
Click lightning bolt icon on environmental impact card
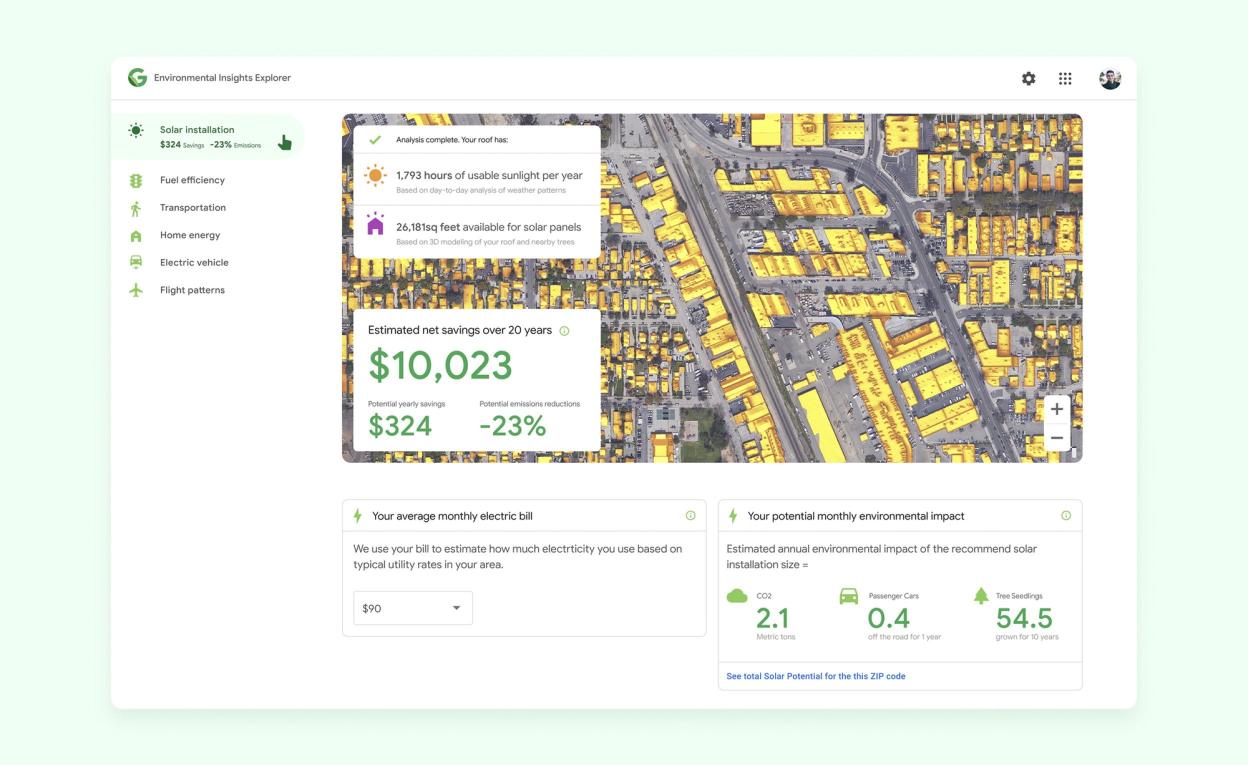[x=733, y=516]
